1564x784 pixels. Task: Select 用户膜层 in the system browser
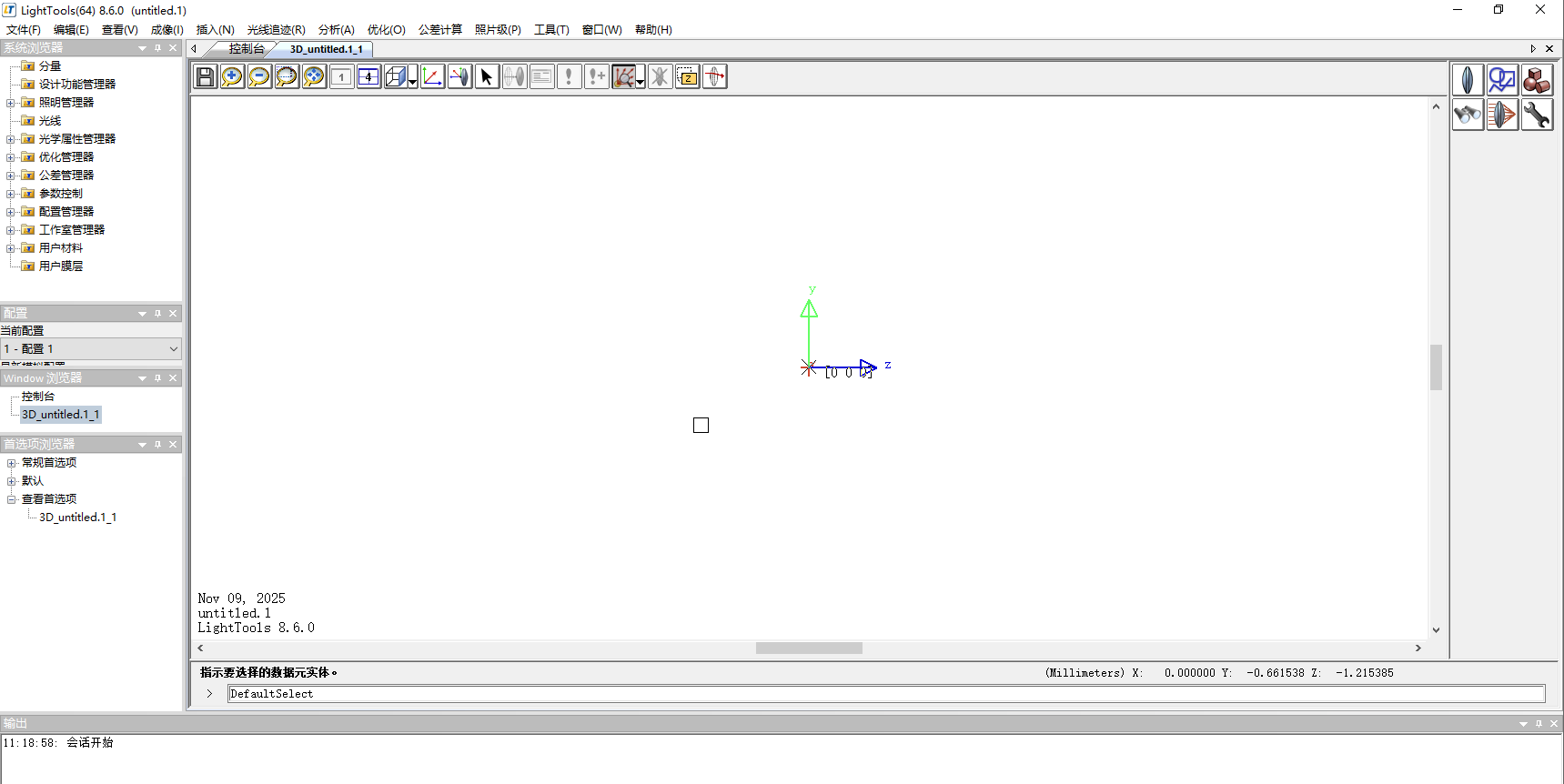pos(60,266)
